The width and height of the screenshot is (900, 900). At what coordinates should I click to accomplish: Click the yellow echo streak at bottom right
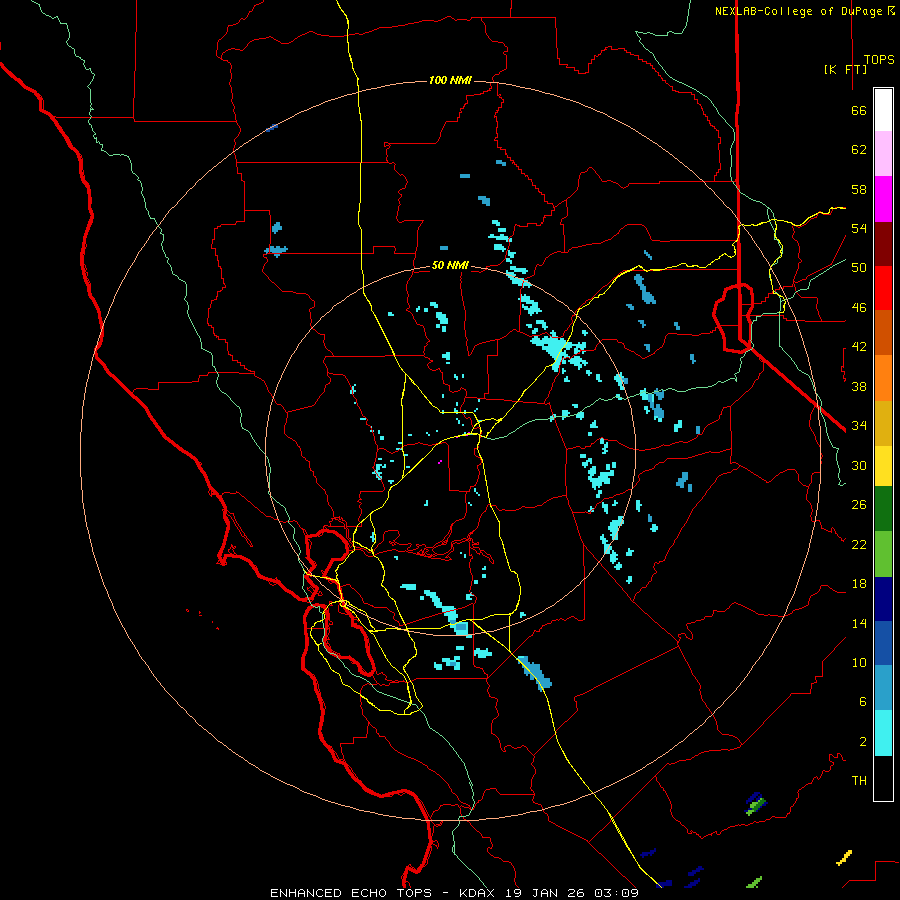pos(844,858)
